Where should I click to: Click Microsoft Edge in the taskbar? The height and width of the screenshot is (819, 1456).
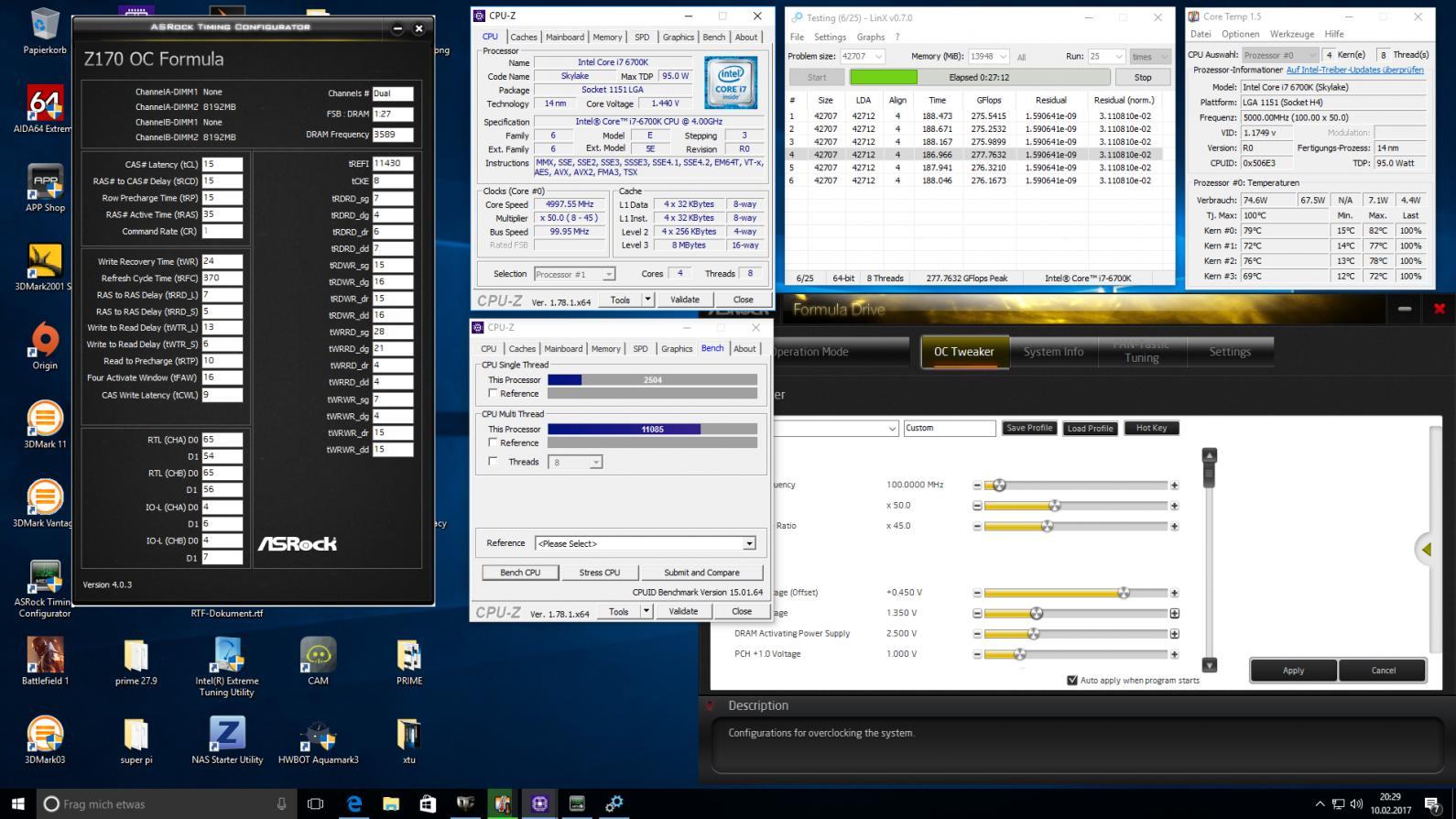pyautogui.click(x=354, y=803)
